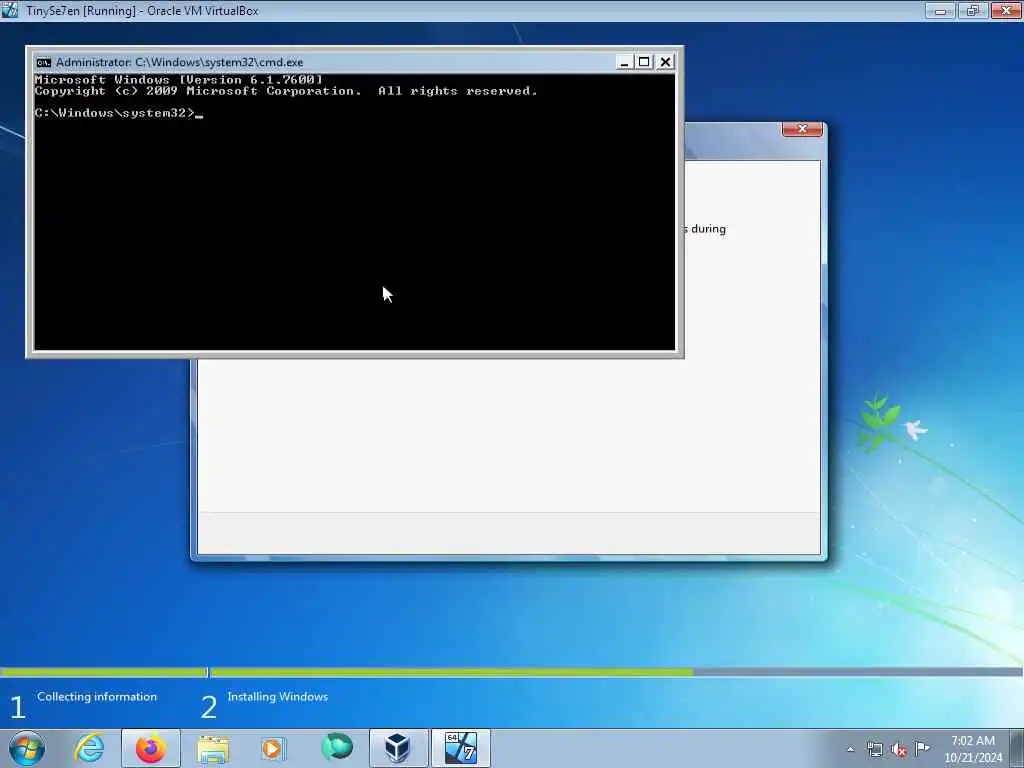Restore down the VirtualBox window
The height and width of the screenshot is (768, 1024).
(973, 10)
